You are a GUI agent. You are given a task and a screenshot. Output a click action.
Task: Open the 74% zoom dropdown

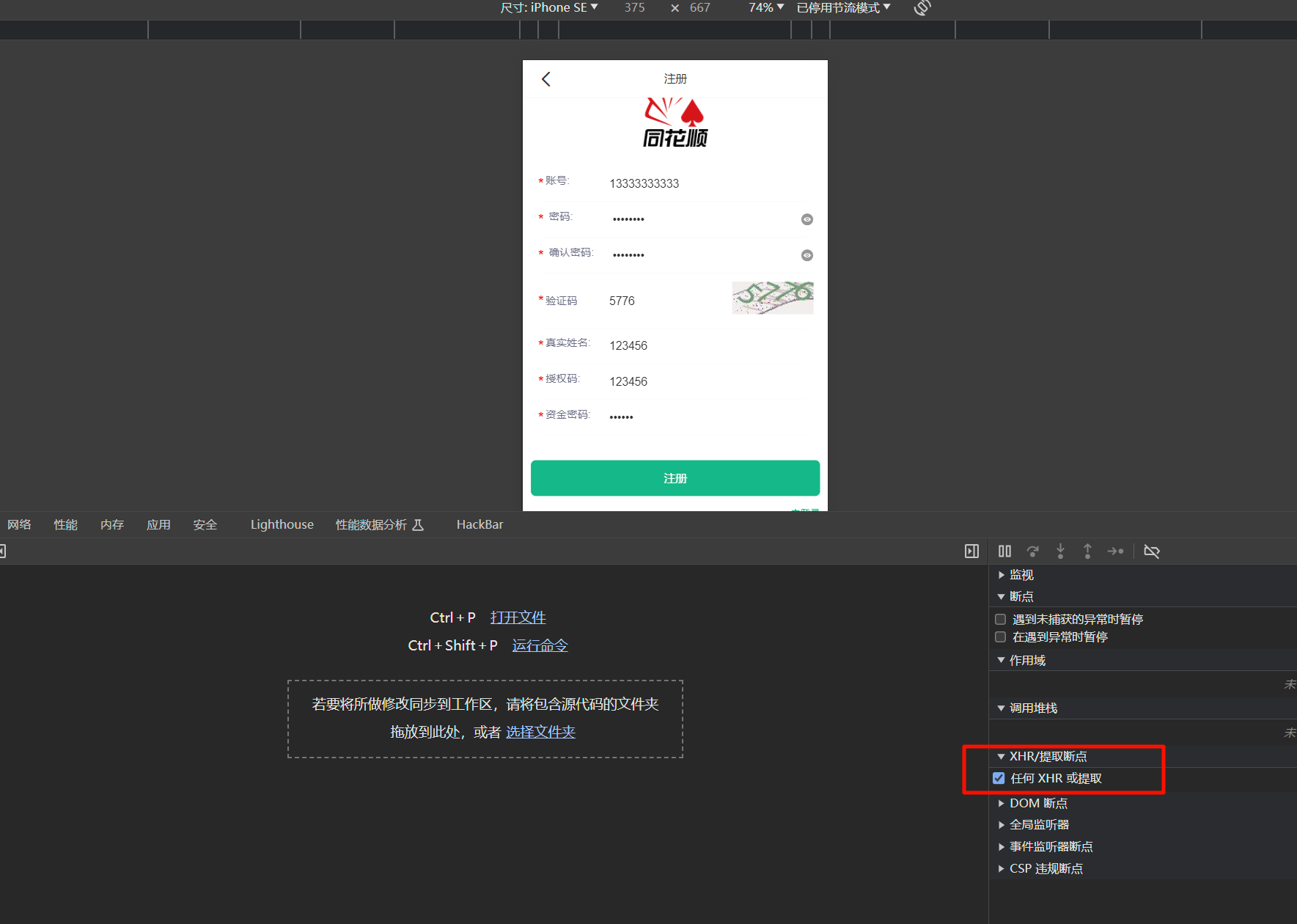tap(766, 7)
